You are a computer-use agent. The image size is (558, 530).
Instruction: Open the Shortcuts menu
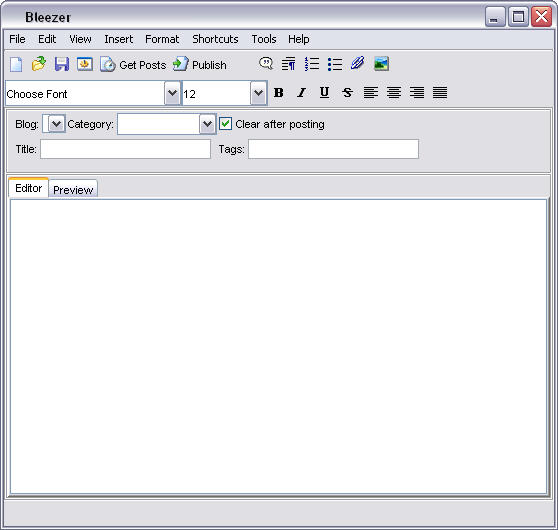click(x=215, y=39)
